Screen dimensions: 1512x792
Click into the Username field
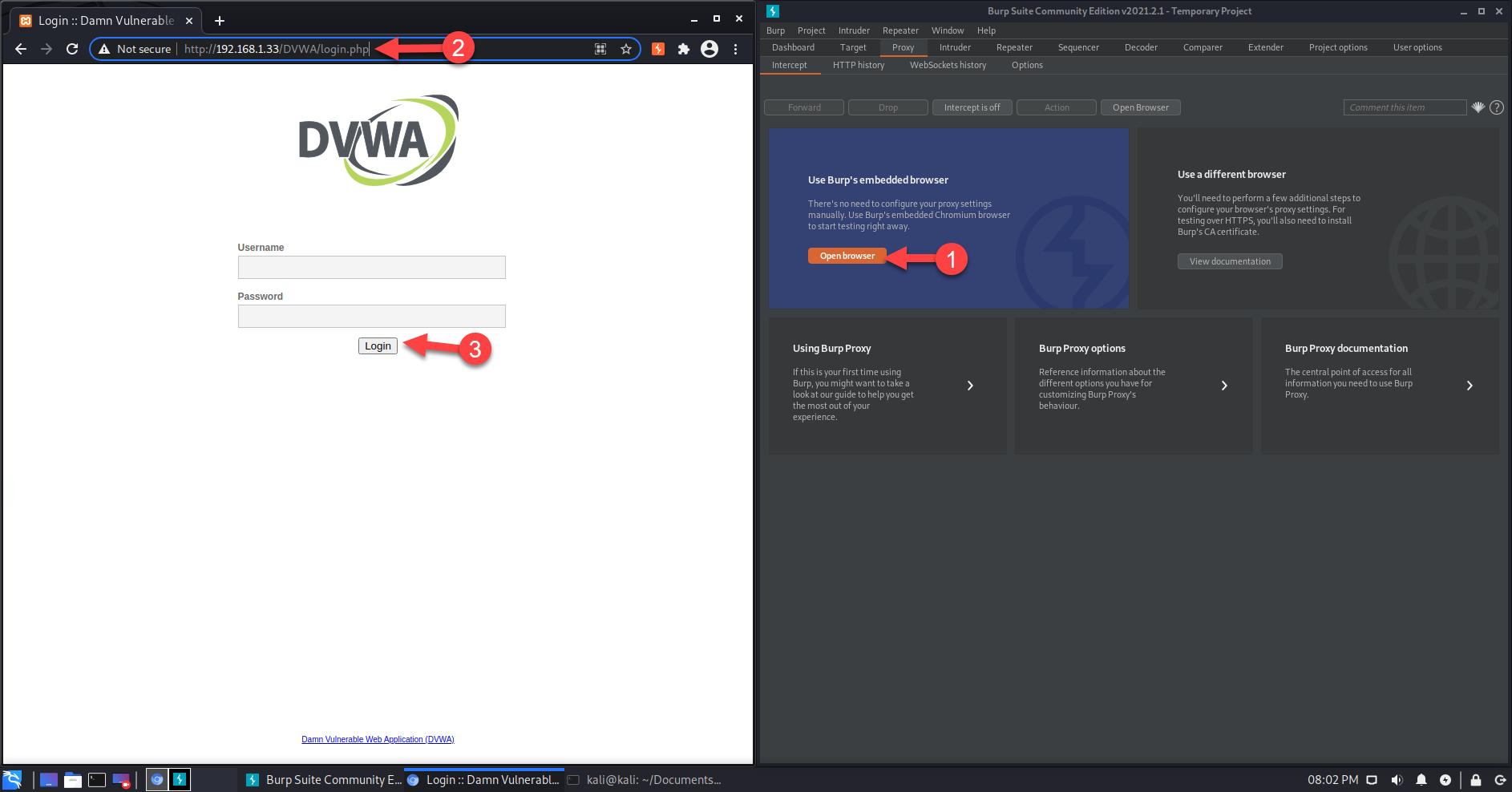[372, 267]
